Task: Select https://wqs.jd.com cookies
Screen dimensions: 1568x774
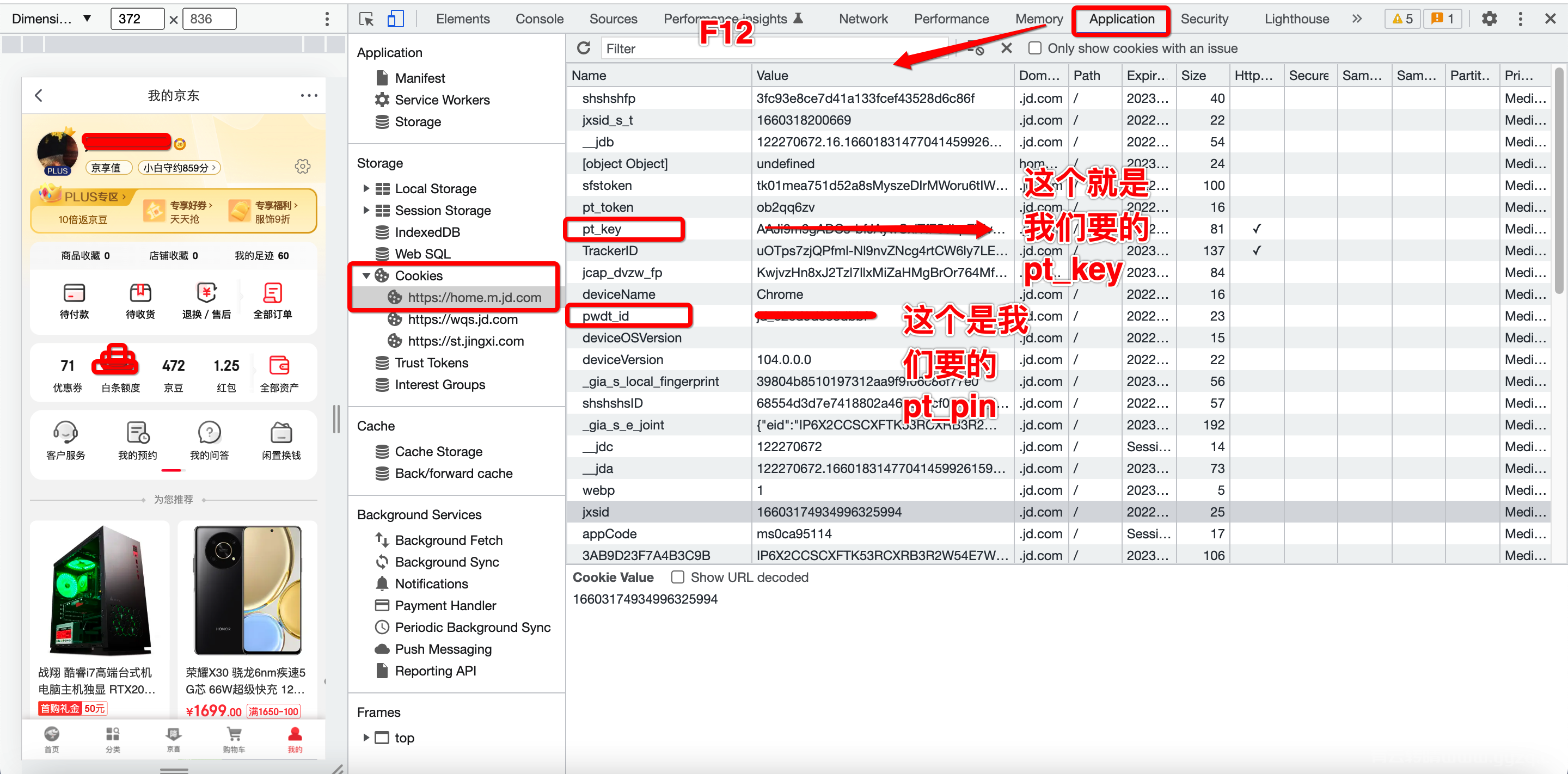Action: (x=463, y=319)
